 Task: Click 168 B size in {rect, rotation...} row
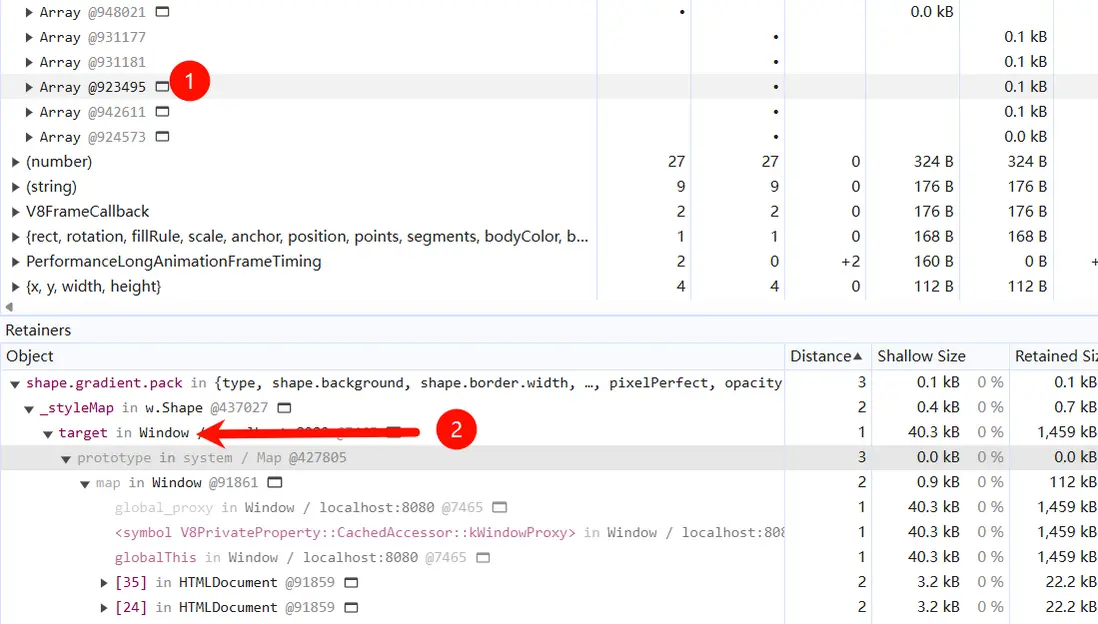point(933,237)
